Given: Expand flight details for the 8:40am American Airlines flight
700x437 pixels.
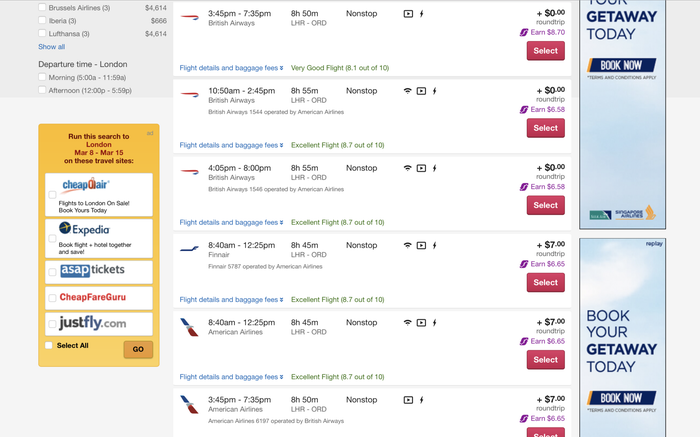Looking at the screenshot, I should click(x=231, y=377).
